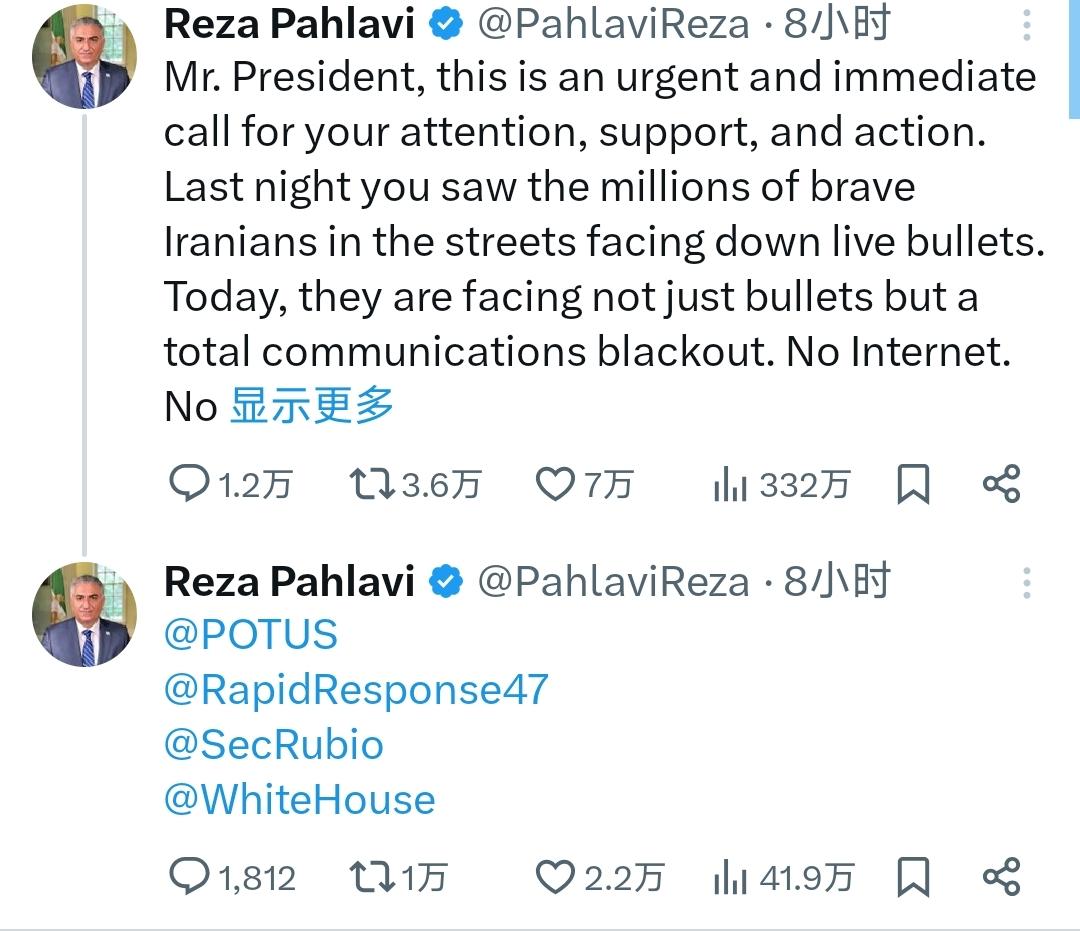Share the second tweet
The image size is (1080, 931).
pos(1001,878)
